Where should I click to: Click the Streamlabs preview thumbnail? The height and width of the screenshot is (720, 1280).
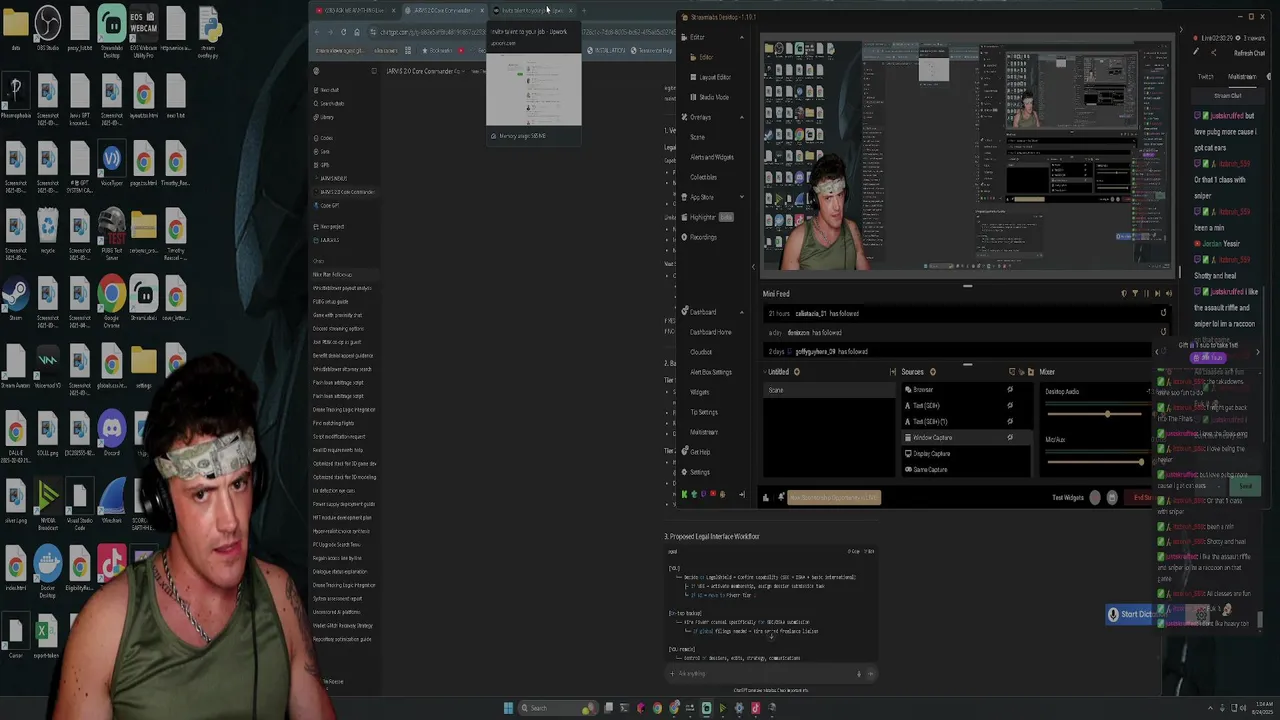pyautogui.click(x=966, y=156)
